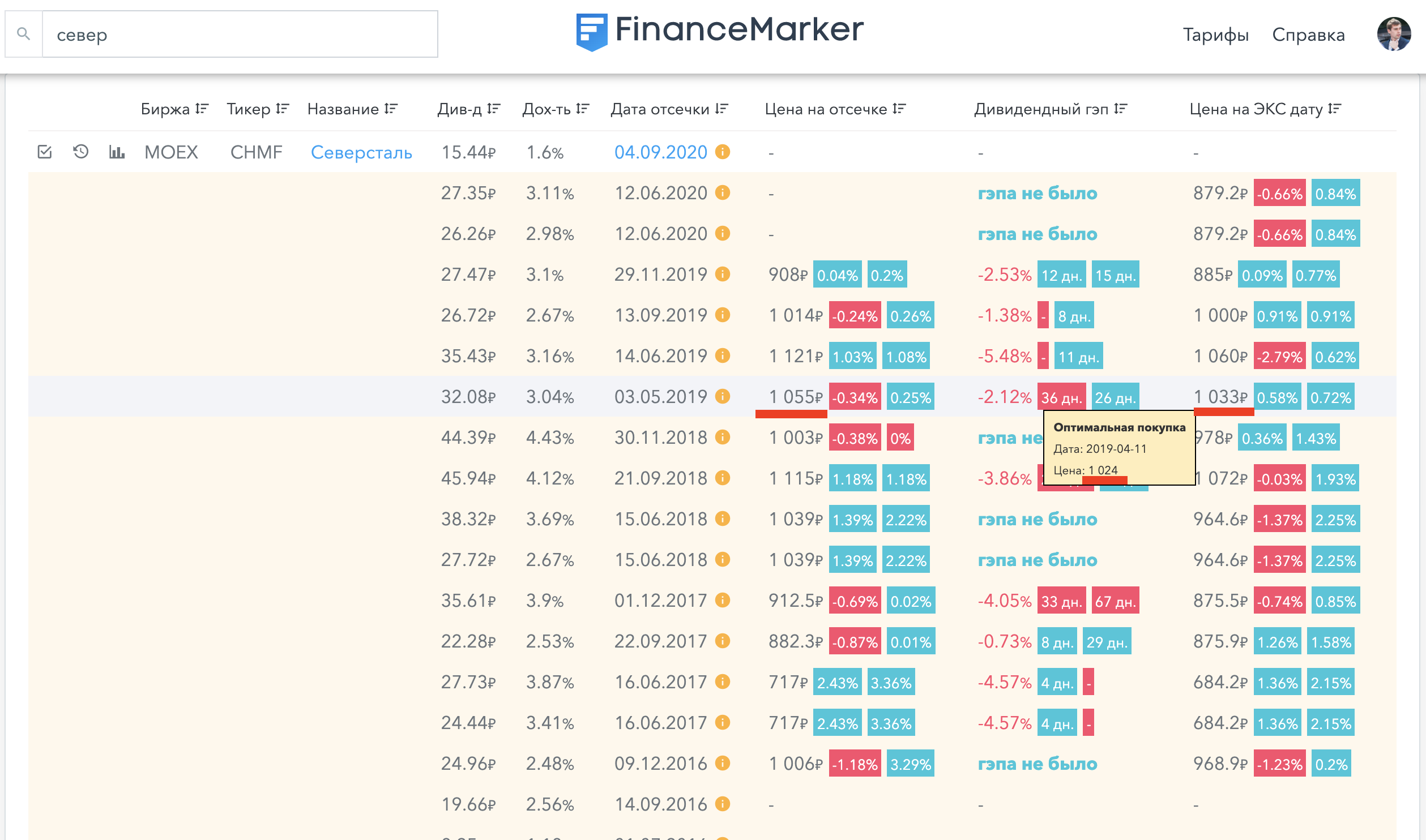This screenshot has height=840, width=1426.
Task: Open the 04.09.2020 cutoff date link
Action: point(661,152)
